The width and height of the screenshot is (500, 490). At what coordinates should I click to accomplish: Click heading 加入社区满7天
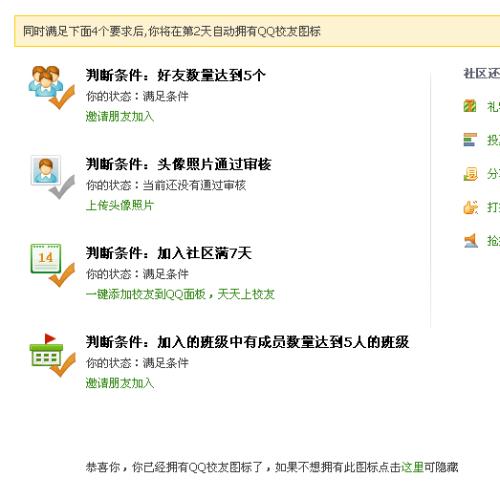(x=204, y=253)
